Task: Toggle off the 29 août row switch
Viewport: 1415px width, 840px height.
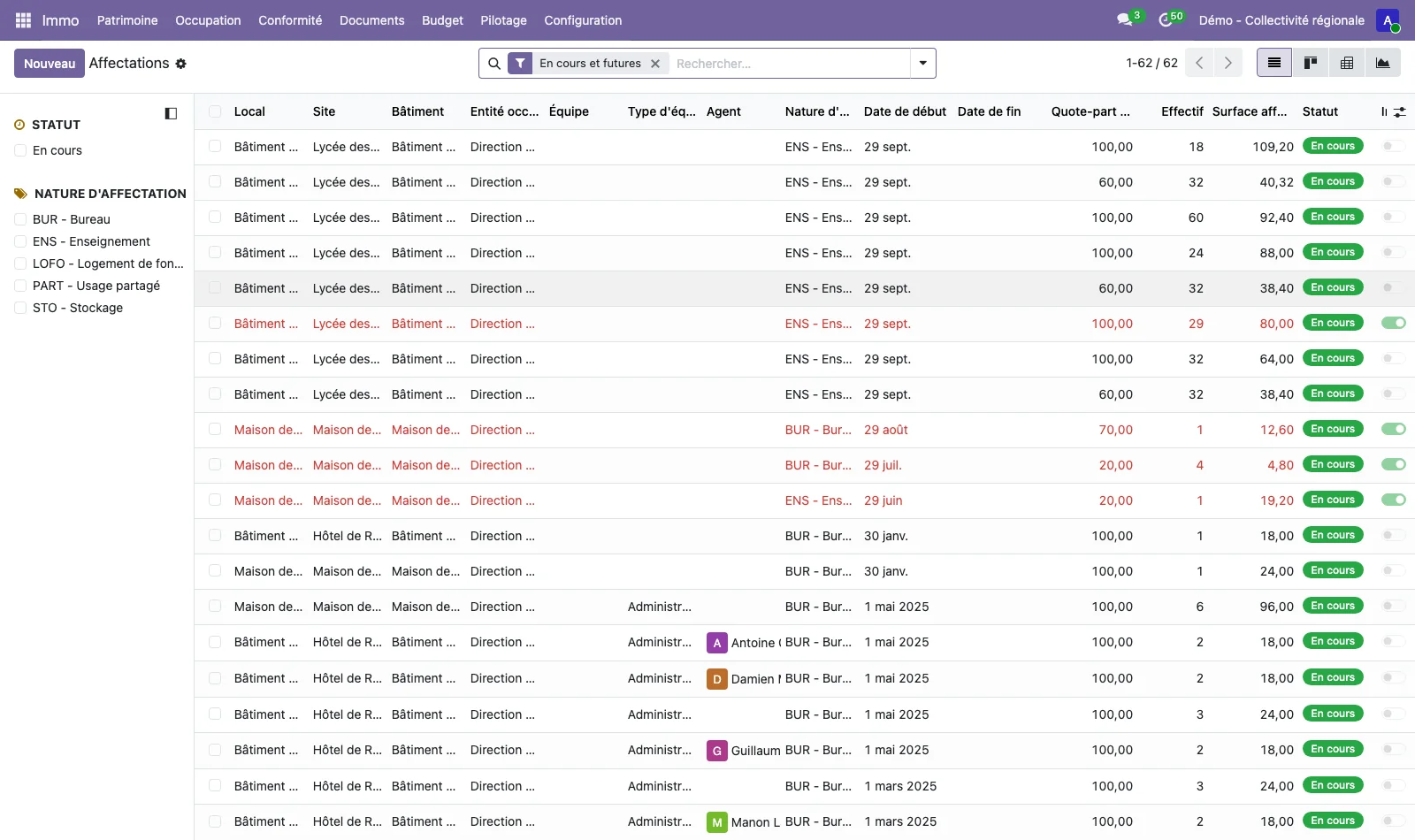Action: click(x=1394, y=429)
